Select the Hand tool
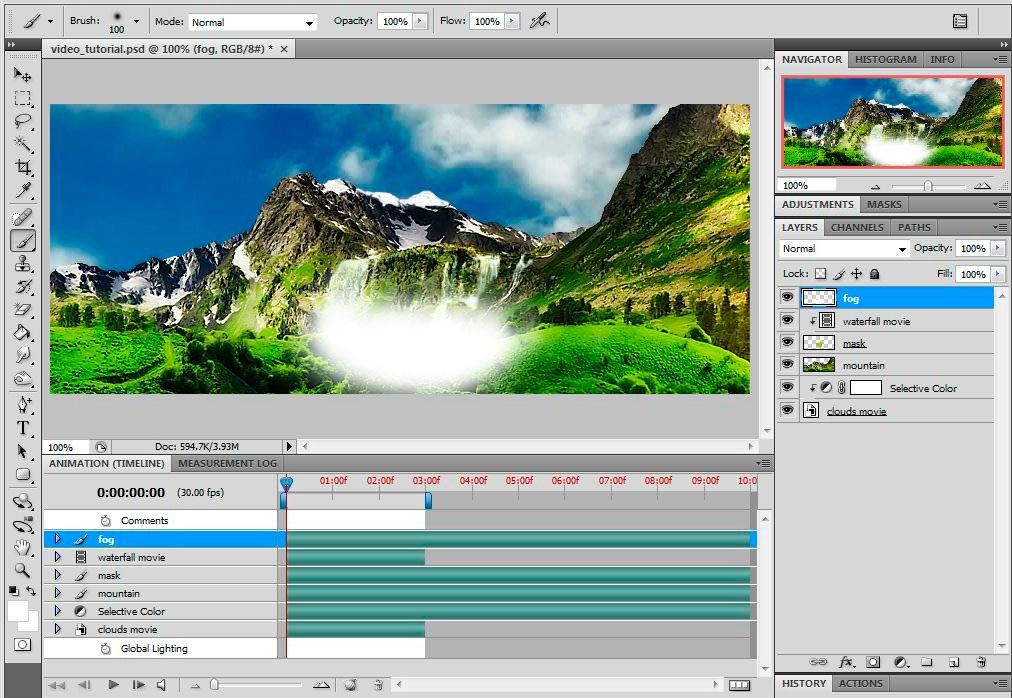The height and width of the screenshot is (698, 1012). point(23,548)
